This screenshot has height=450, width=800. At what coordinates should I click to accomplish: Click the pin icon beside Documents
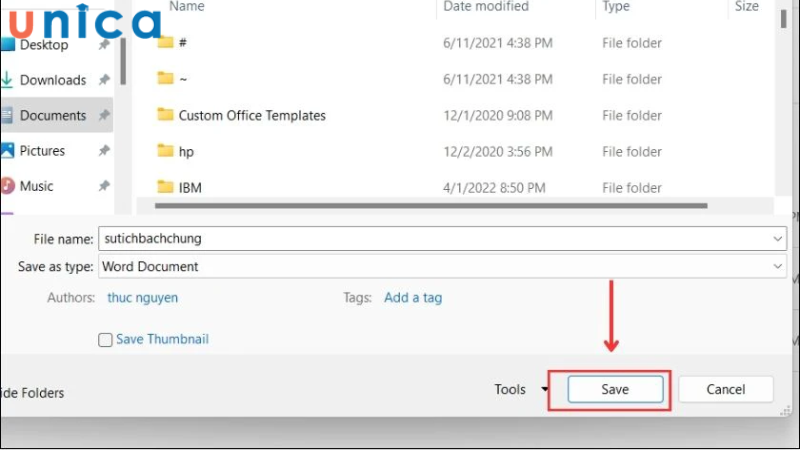[103, 116]
